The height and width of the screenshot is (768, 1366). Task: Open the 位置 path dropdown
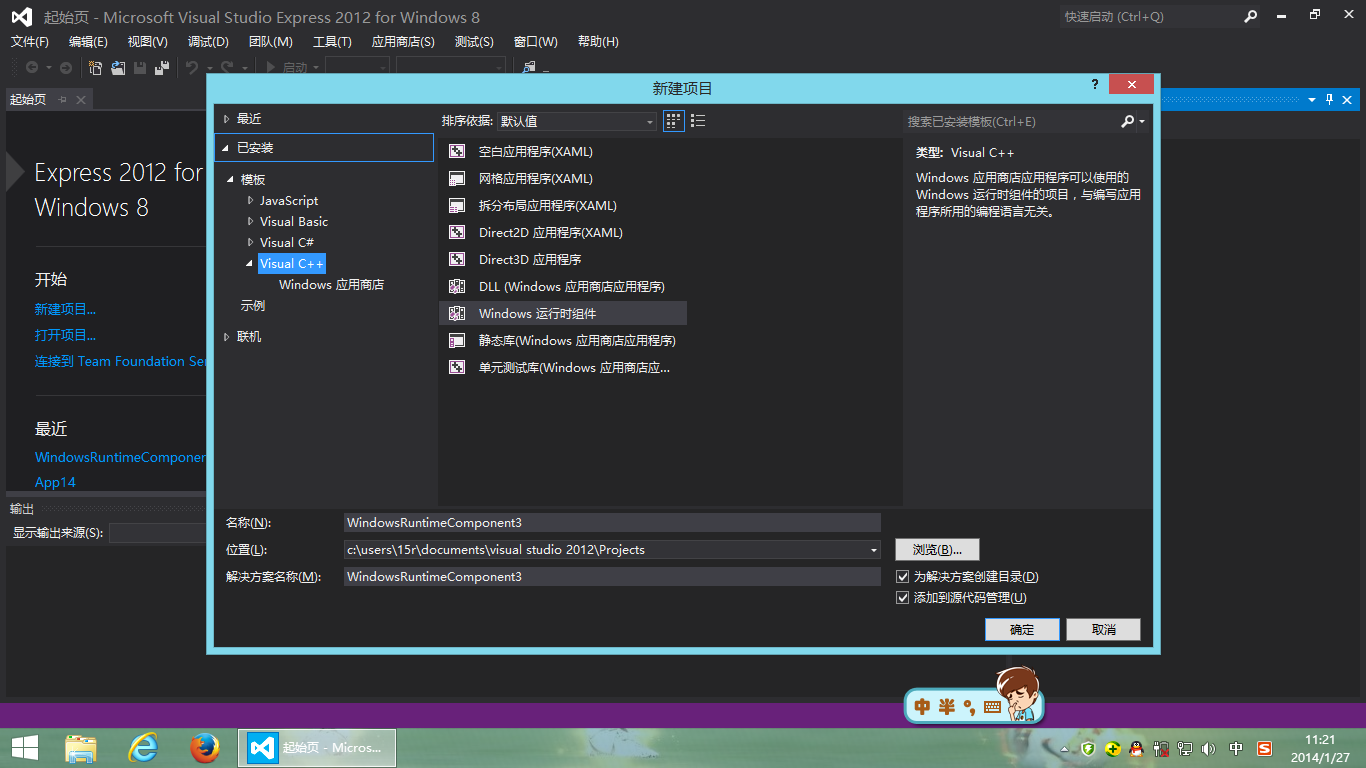point(873,550)
